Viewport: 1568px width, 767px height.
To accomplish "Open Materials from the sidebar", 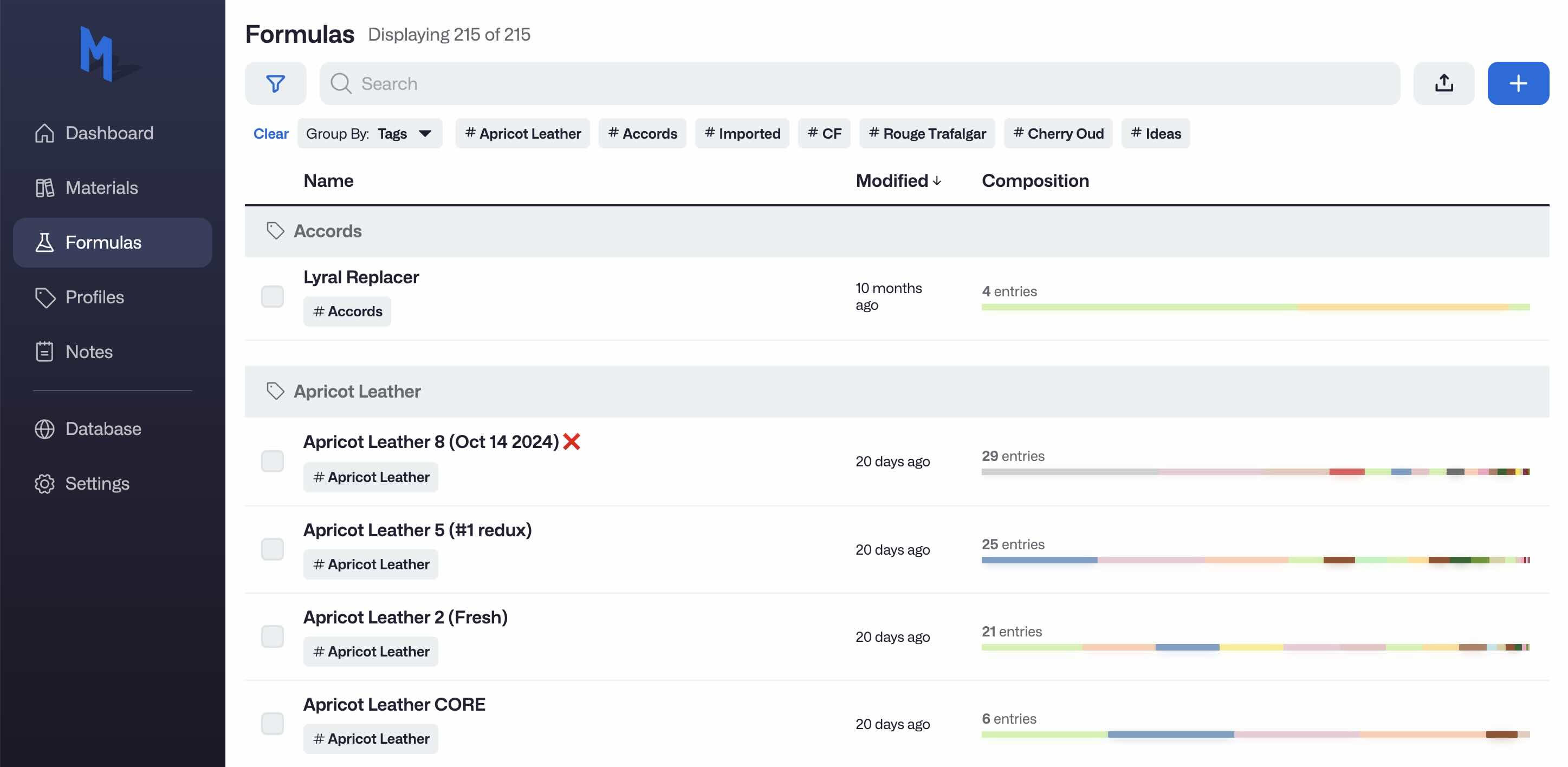I will (101, 187).
